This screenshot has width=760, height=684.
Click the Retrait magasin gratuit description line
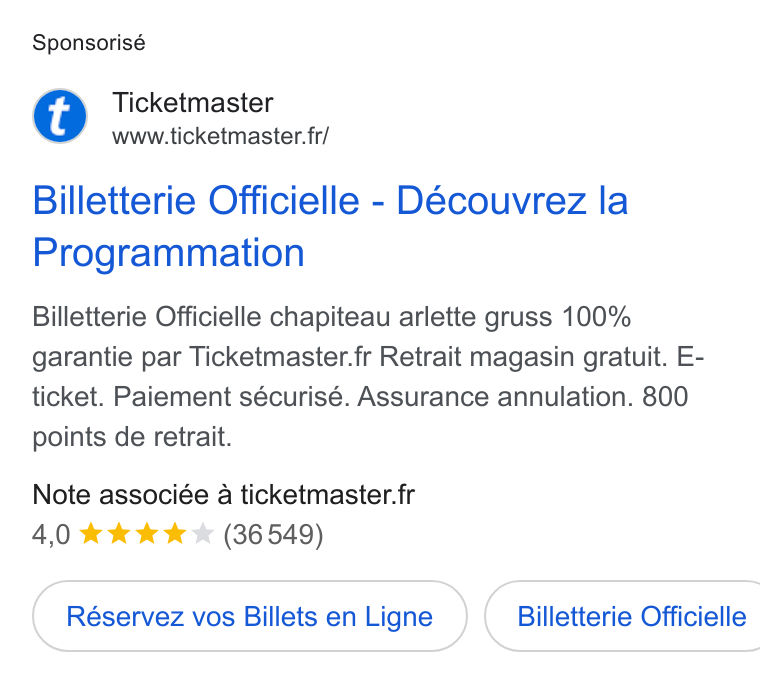(x=368, y=357)
